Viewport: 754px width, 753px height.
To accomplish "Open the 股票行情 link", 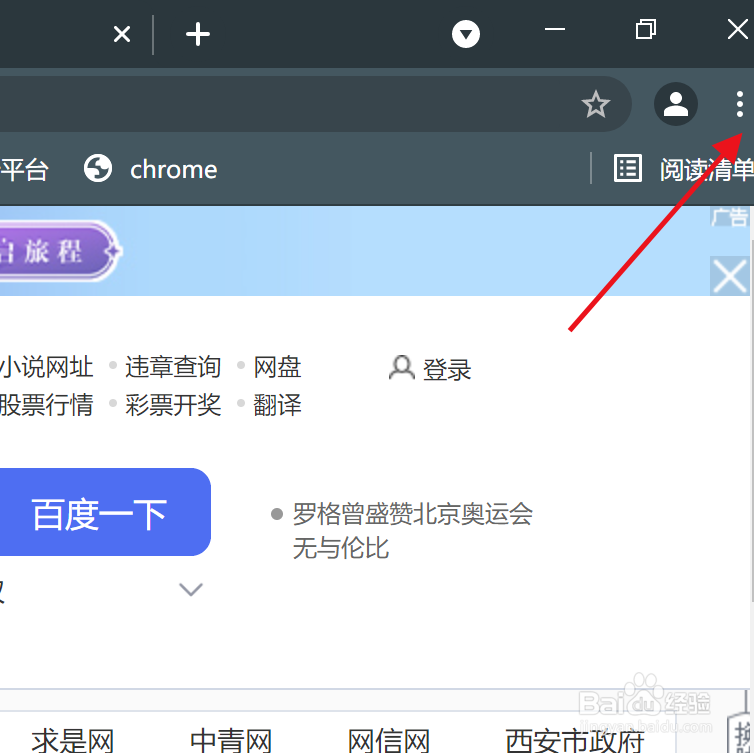I will (46, 404).
